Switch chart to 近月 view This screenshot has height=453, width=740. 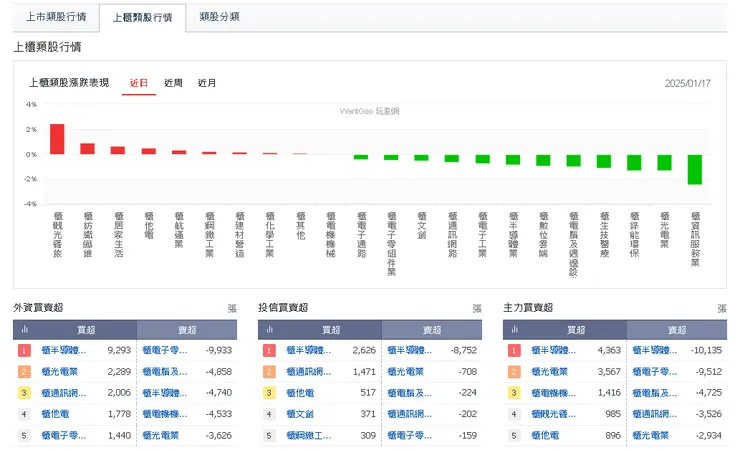pyautogui.click(x=207, y=83)
